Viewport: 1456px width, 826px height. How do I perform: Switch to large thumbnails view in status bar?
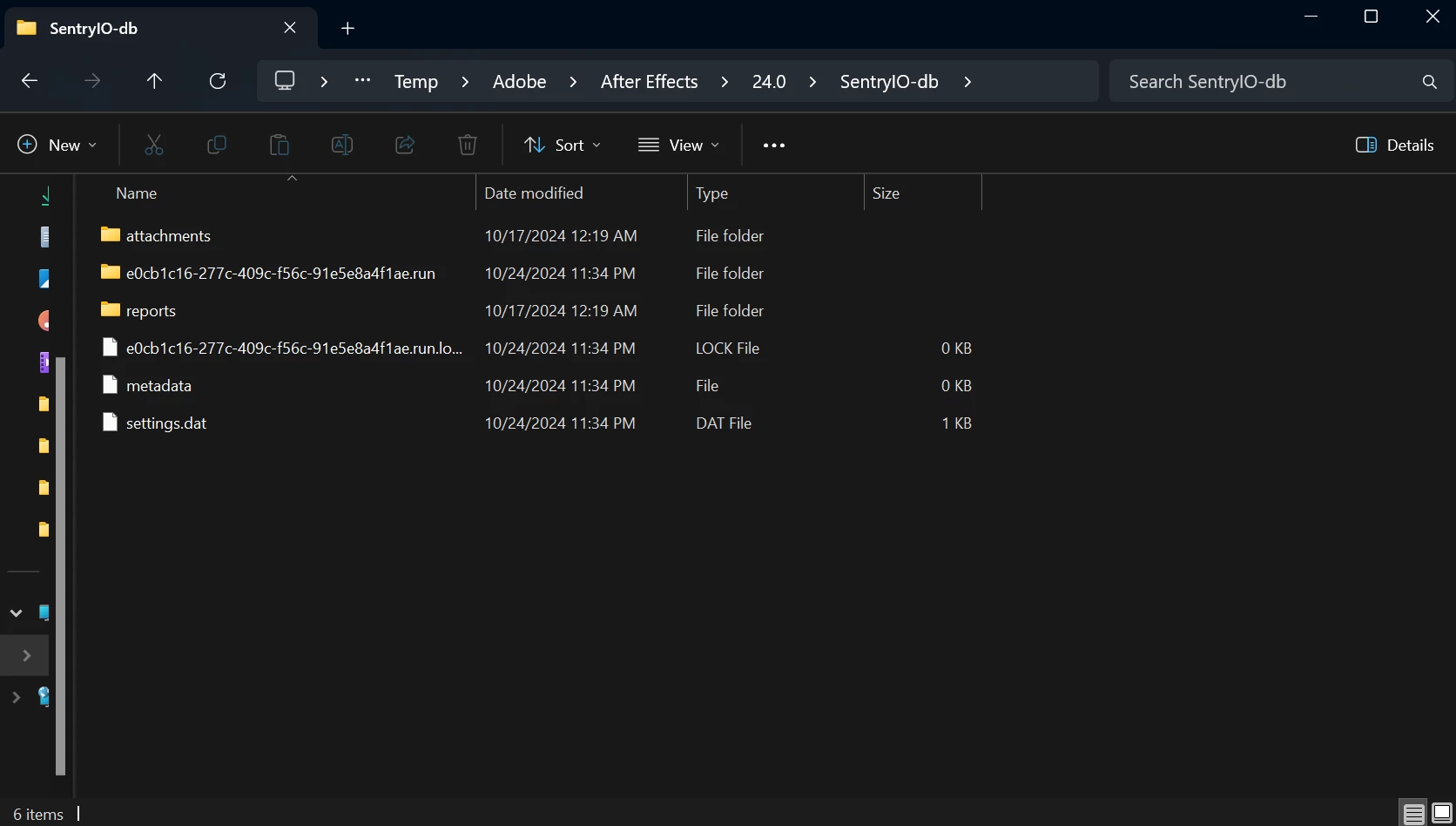point(1442,814)
